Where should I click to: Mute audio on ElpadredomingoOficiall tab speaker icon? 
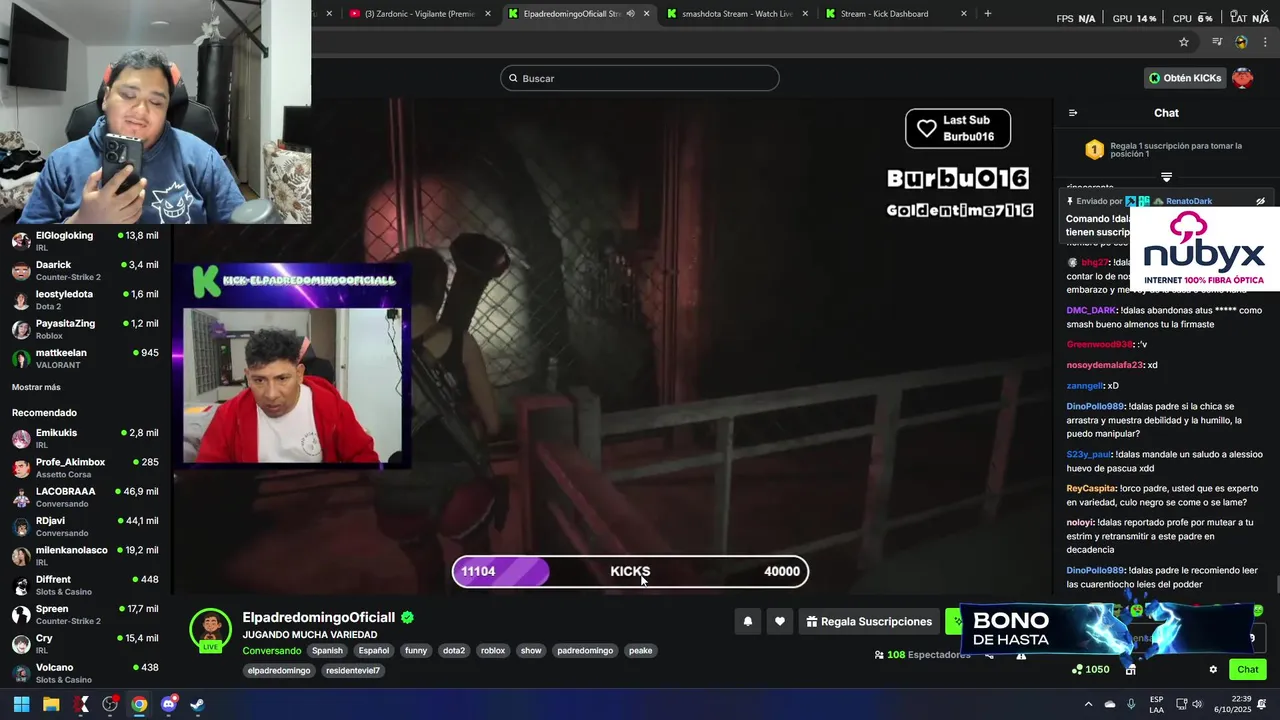click(630, 14)
